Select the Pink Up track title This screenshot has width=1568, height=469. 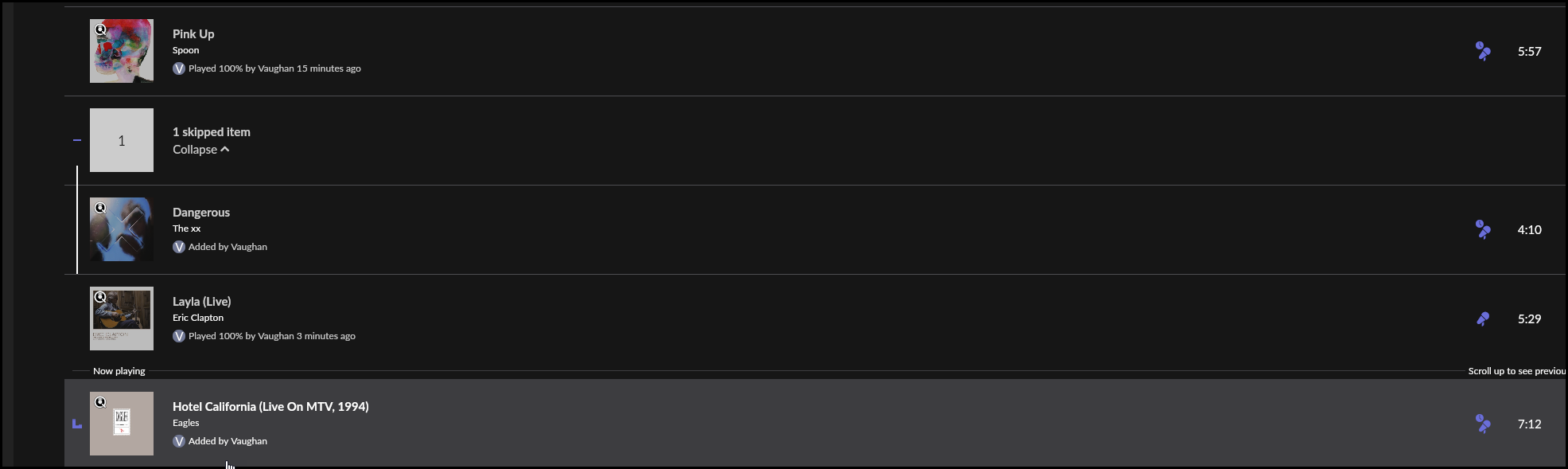pos(193,34)
